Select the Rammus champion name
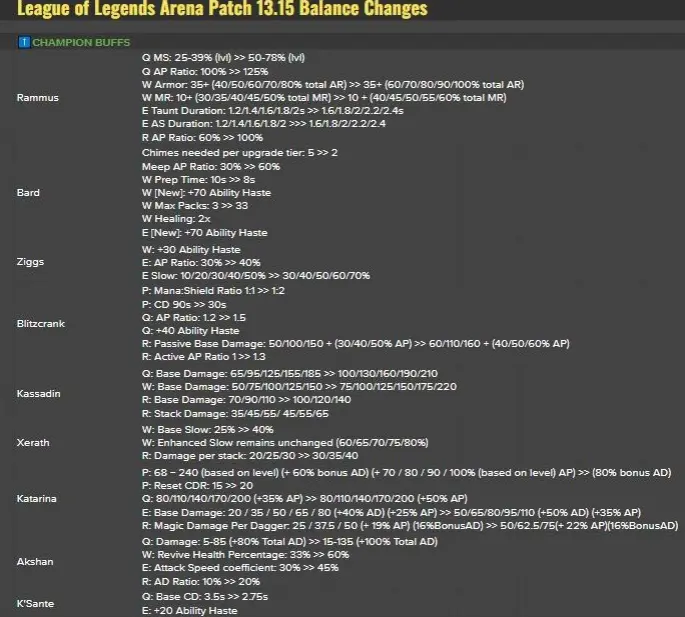685x617 pixels. (x=38, y=97)
